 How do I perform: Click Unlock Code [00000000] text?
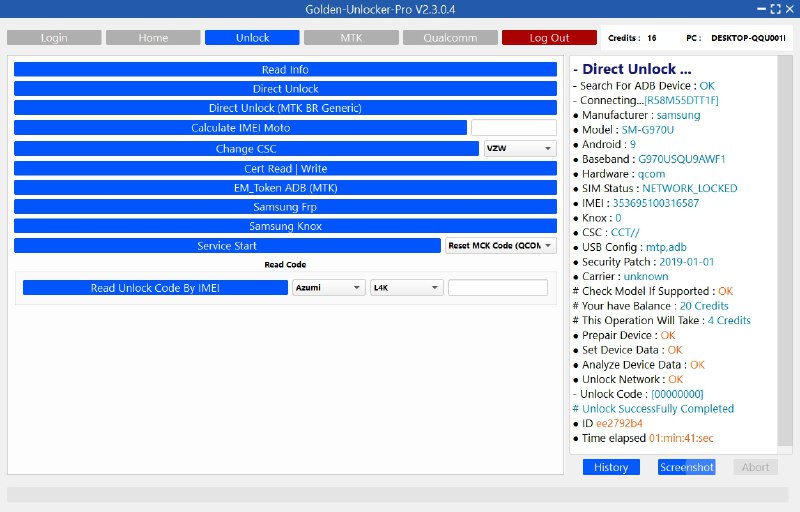(x=677, y=394)
